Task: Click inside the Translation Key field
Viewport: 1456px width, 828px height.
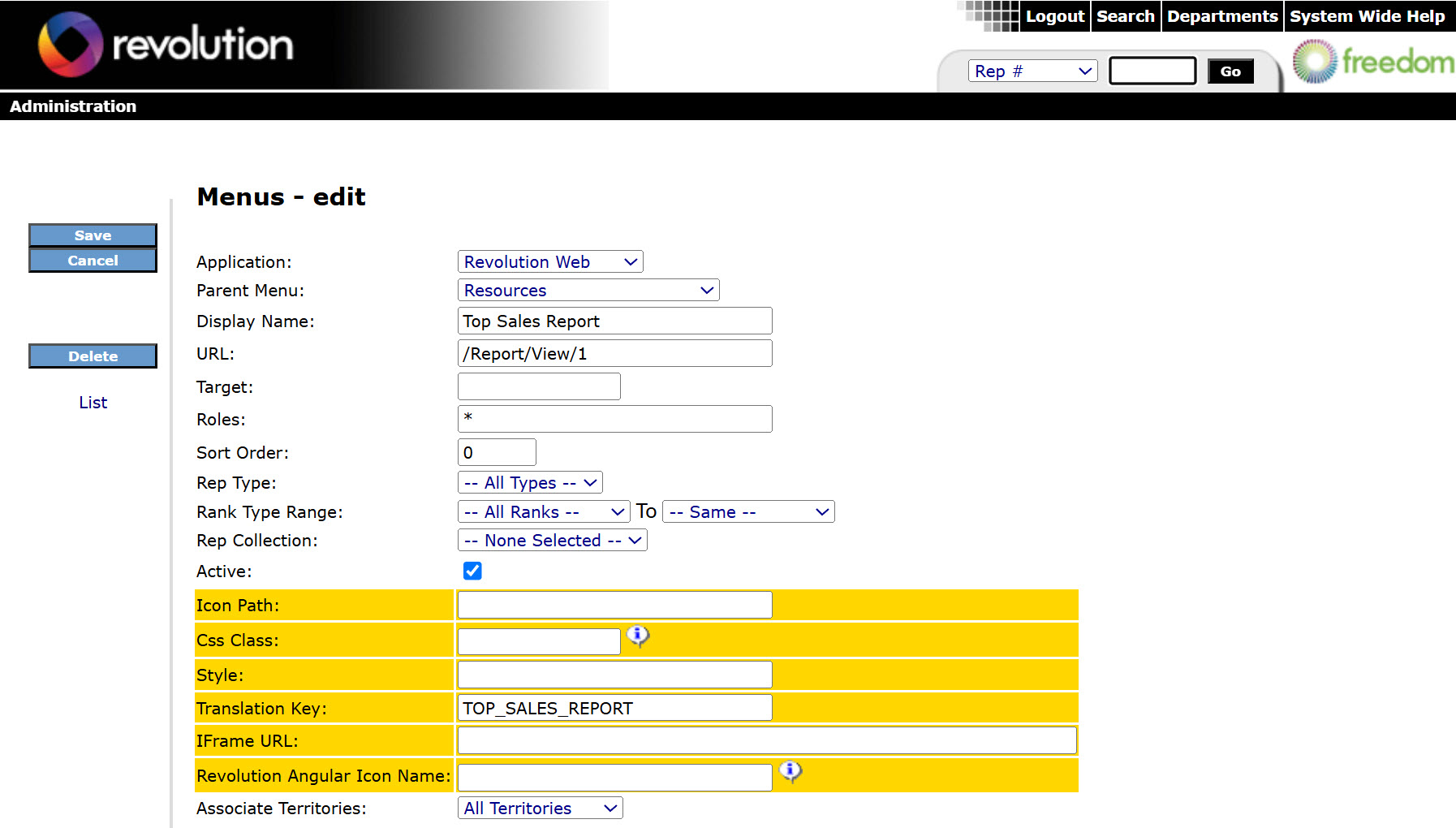Action: point(614,707)
